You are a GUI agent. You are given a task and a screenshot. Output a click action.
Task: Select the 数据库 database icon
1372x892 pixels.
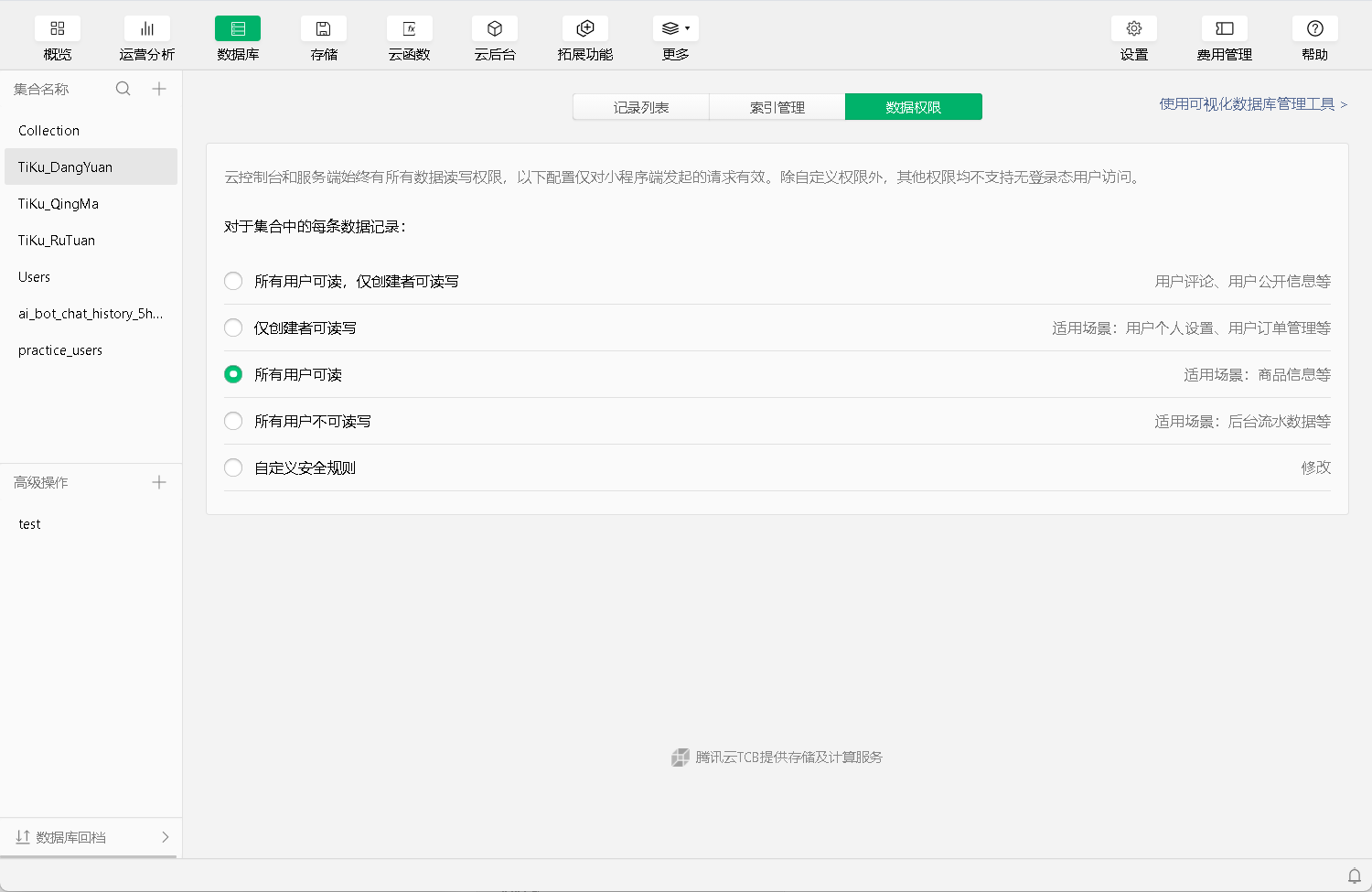coord(238,28)
